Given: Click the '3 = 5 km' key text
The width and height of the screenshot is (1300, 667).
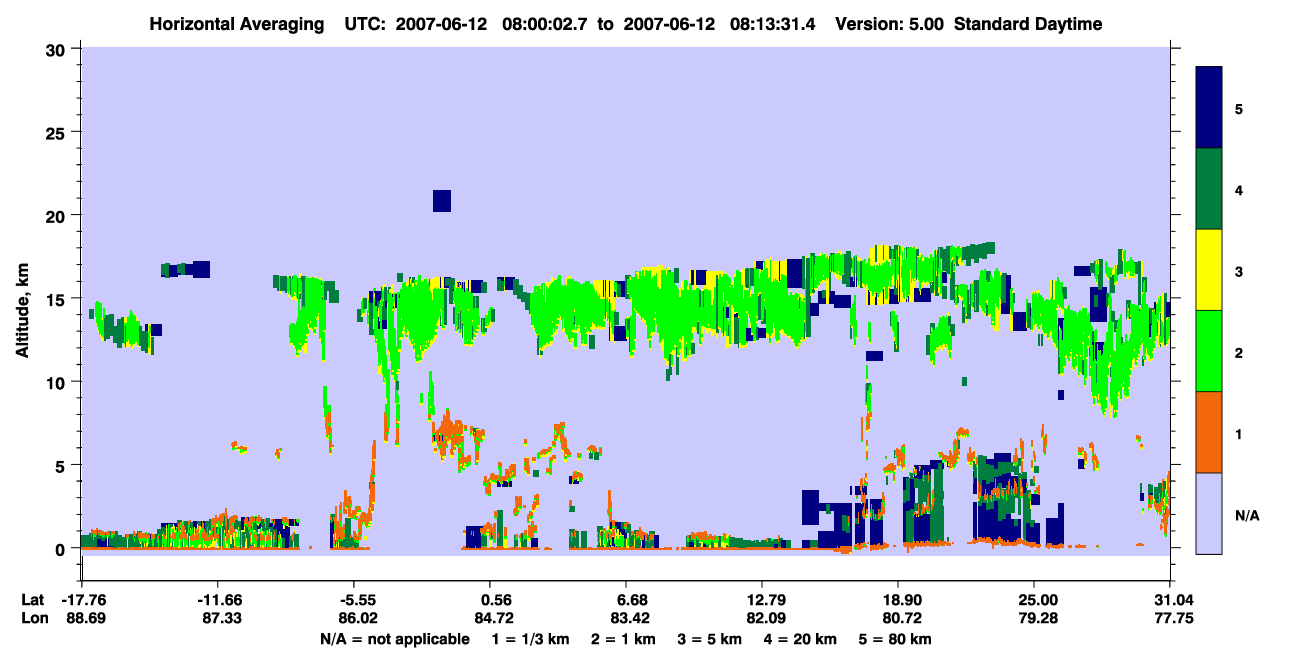Looking at the screenshot, I should pos(711,639).
